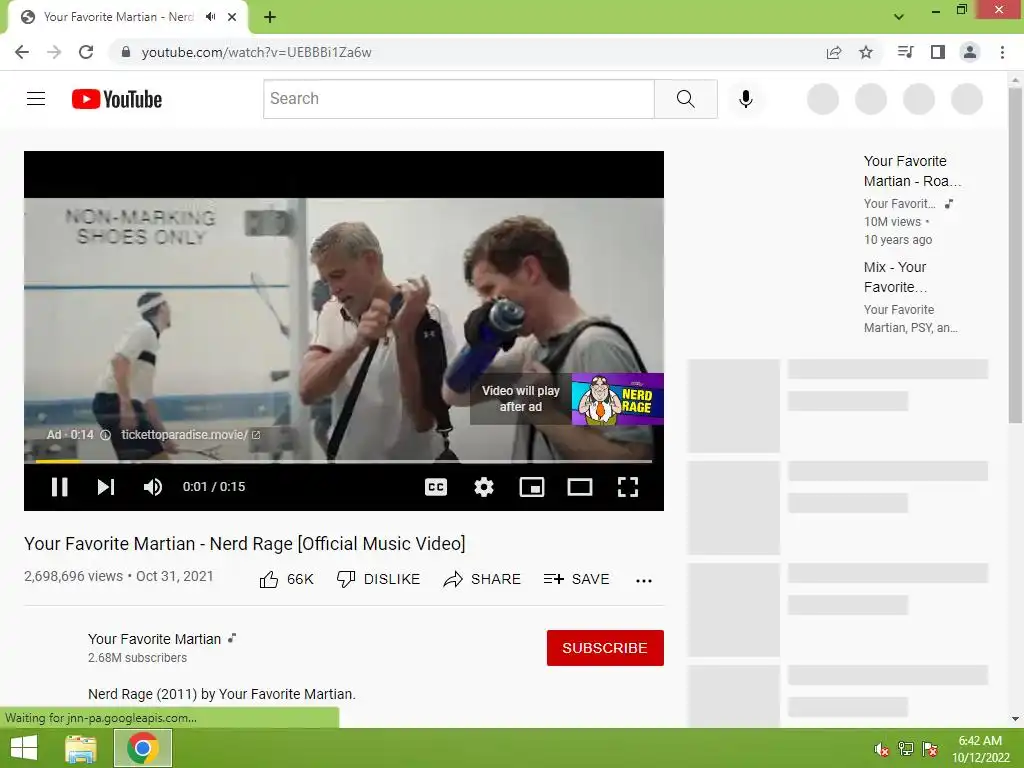The width and height of the screenshot is (1024, 768).
Task: Share the video
Action: (482, 579)
